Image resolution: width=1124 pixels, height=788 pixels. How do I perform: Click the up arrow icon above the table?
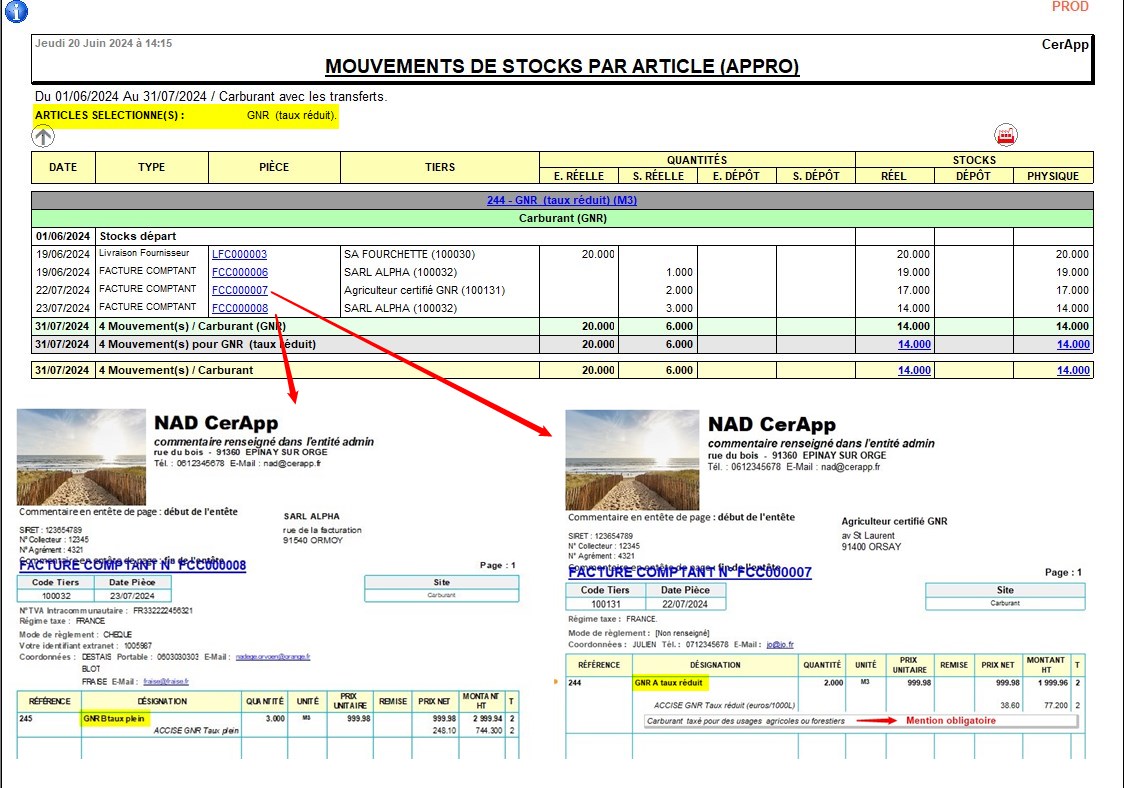(x=44, y=136)
